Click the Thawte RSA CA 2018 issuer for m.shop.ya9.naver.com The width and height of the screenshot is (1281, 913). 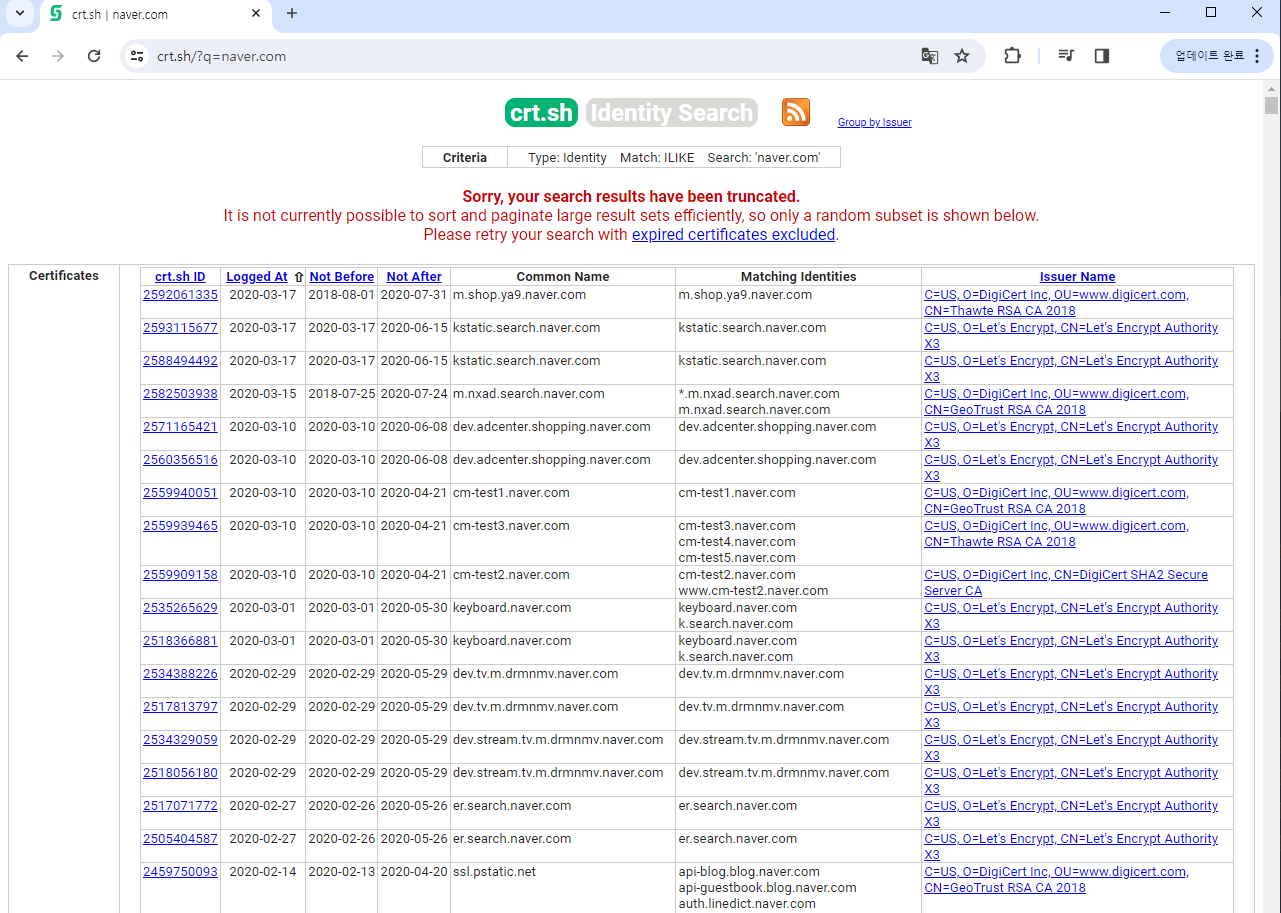pos(1056,303)
